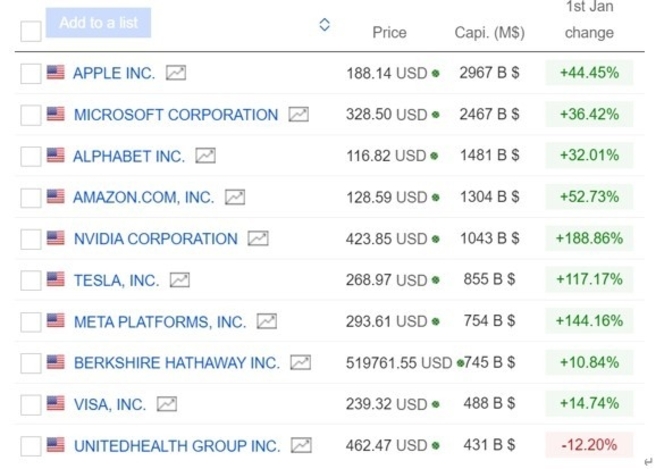Tick the select-all checkbox in the header

pos(31,31)
